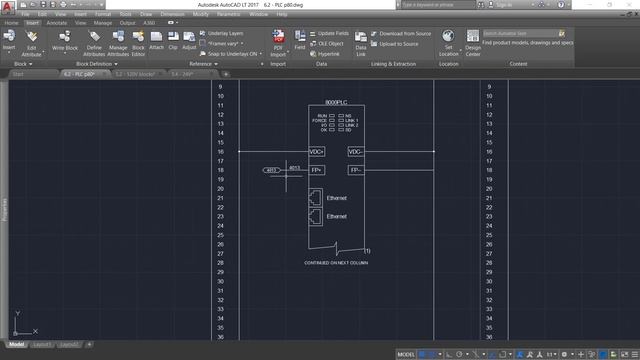Toggle polar tracking in status bar
Viewport: 640px width, 360px height.
coord(460,354)
